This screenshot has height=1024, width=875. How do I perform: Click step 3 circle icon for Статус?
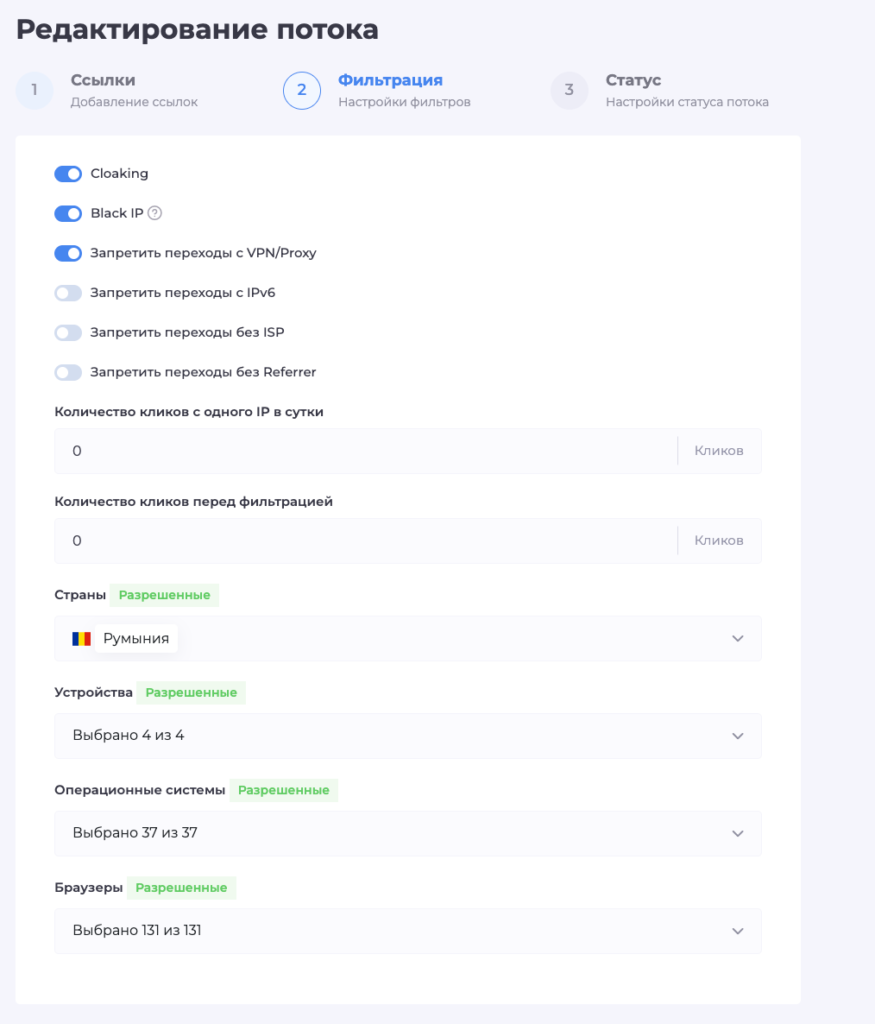569,90
